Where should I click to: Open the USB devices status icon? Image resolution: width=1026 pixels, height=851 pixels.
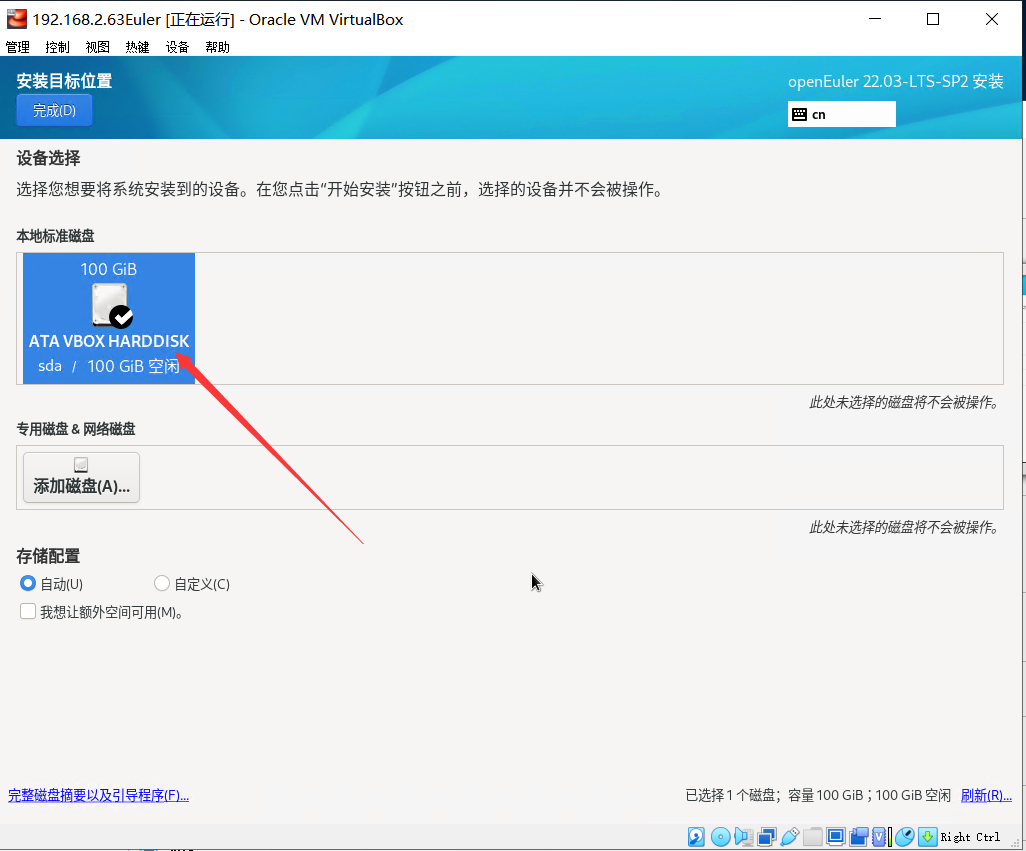coord(790,837)
